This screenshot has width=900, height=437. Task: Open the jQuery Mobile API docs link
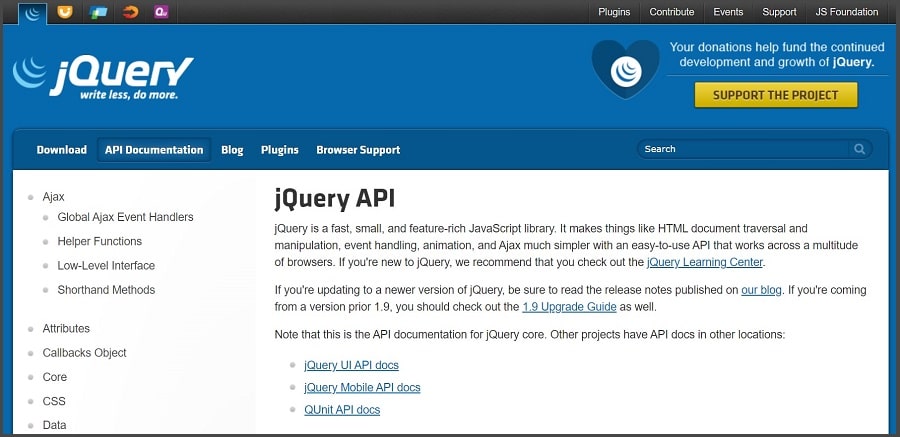point(362,388)
